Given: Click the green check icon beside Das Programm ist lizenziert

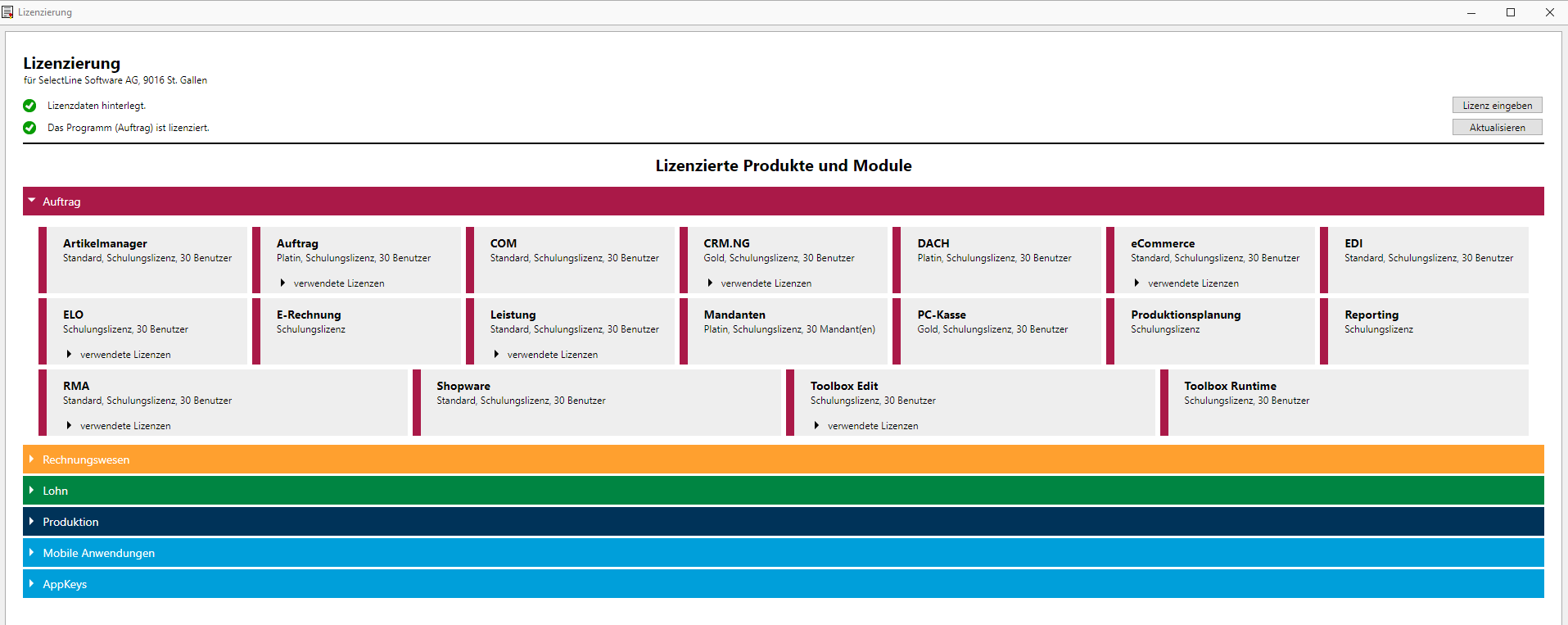Looking at the screenshot, I should click(x=29, y=128).
